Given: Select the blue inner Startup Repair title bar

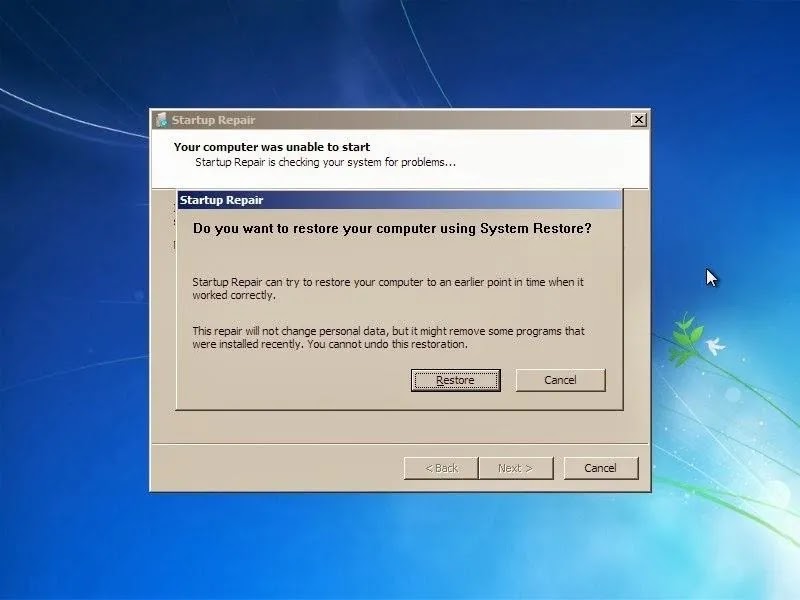Looking at the screenshot, I should coord(399,200).
